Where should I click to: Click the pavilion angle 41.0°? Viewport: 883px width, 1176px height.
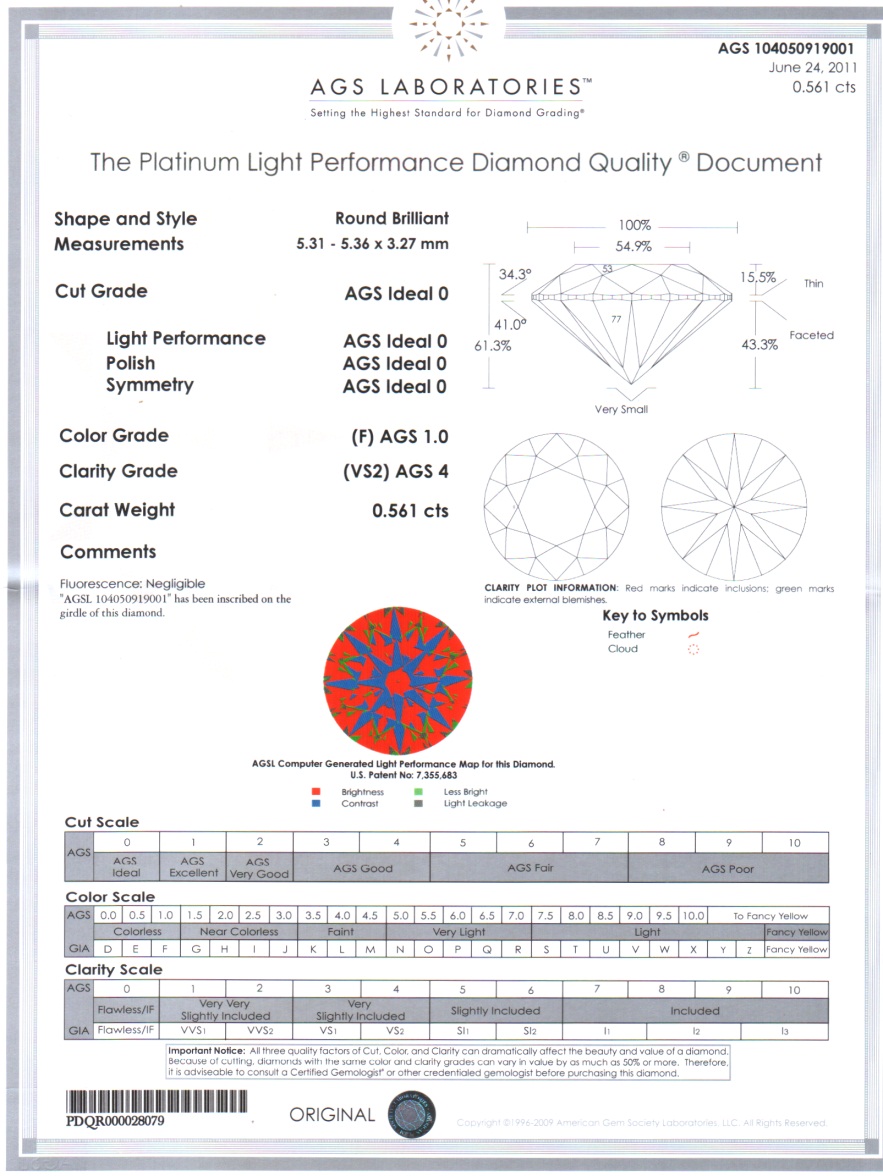pyautogui.click(x=510, y=325)
